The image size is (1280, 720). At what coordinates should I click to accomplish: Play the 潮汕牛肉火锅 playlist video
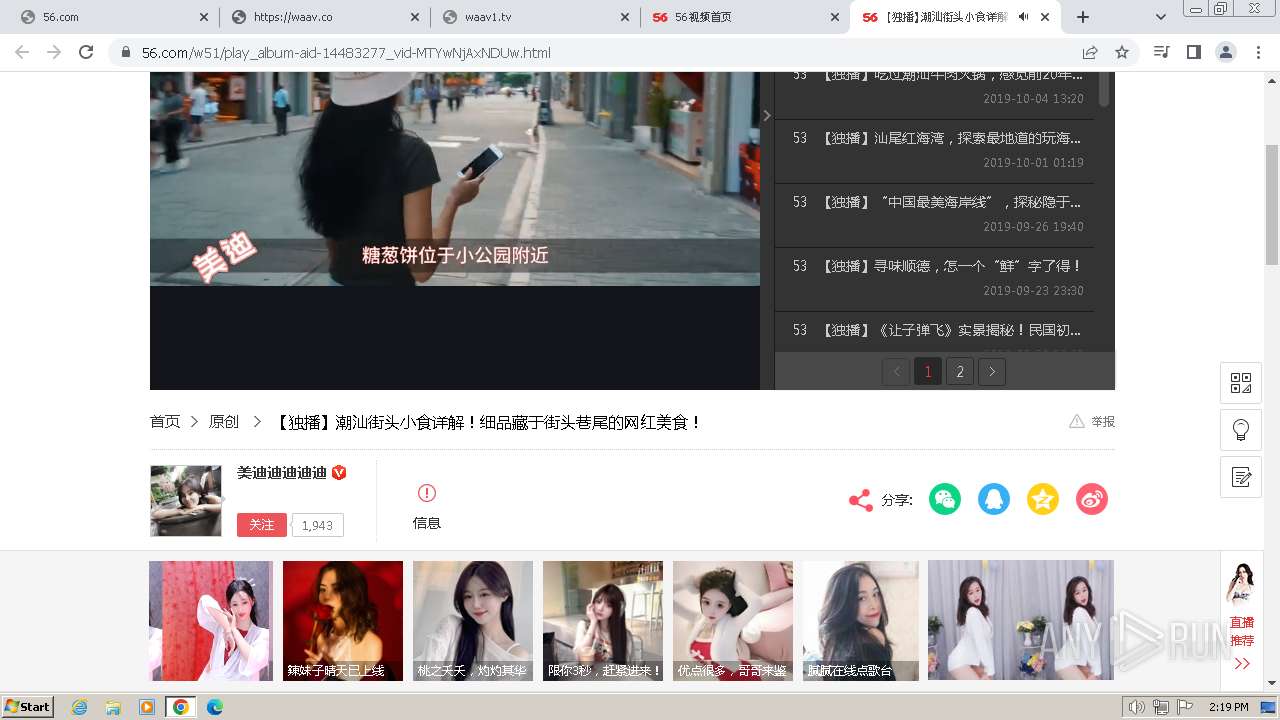pos(934,94)
